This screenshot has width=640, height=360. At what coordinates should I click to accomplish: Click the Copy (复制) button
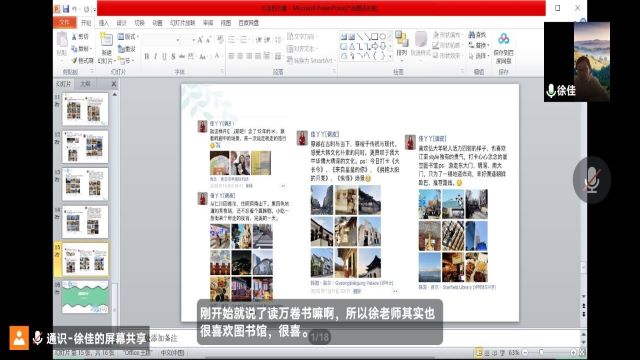tap(82, 49)
